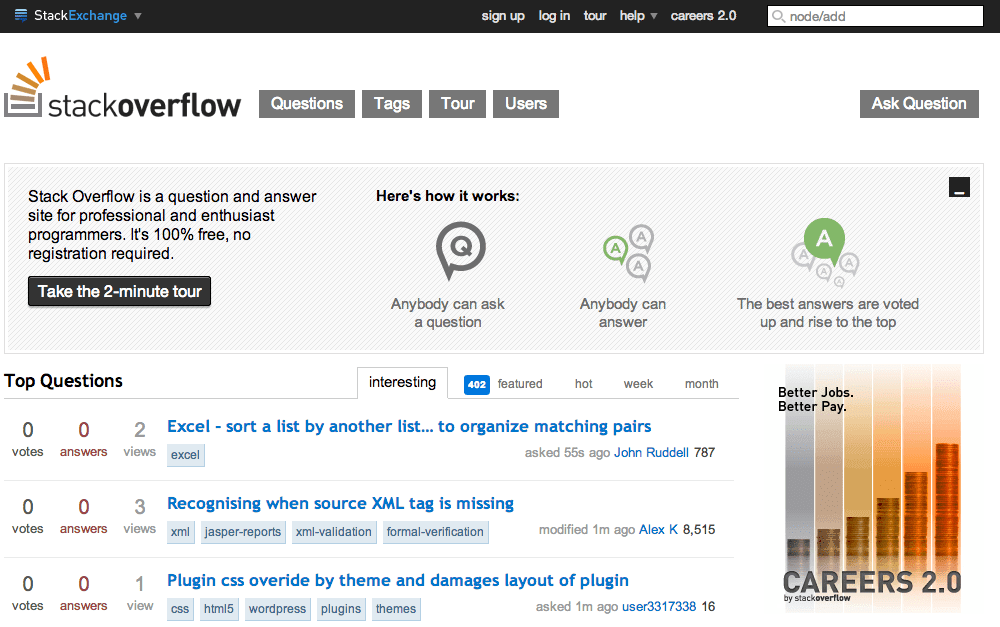Open Plugin css overide by theme question
The image size is (1000, 627).
pos(397,580)
